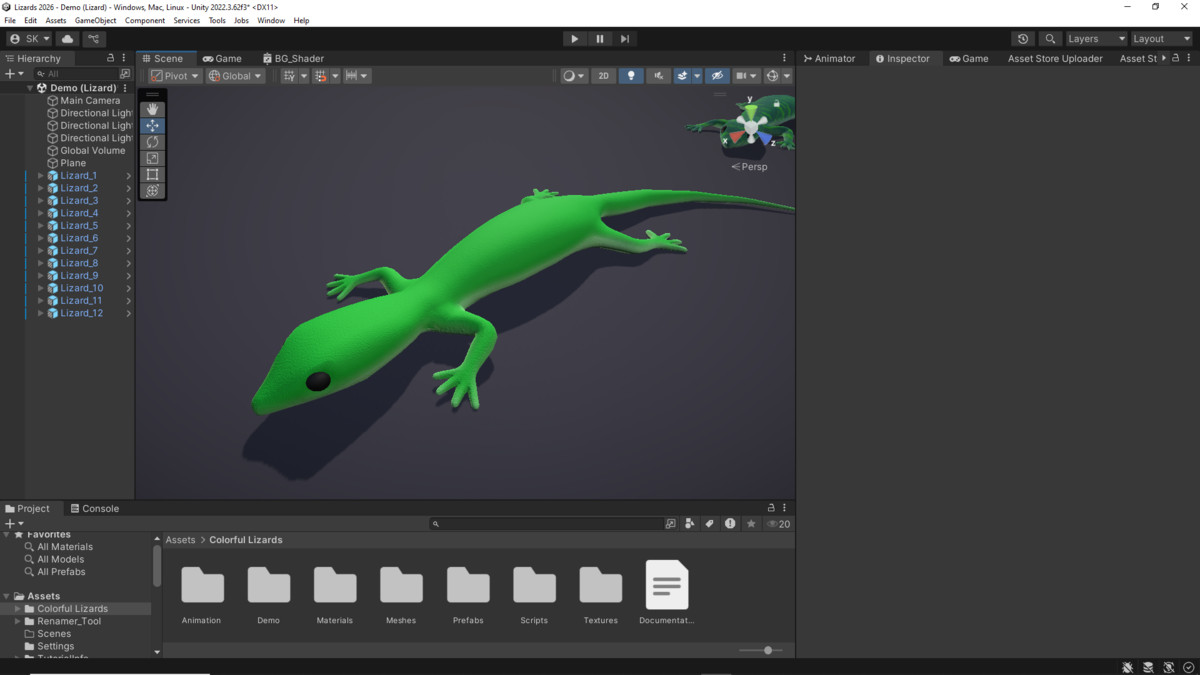
Task: Open the version control history icon
Action: point(1021,38)
